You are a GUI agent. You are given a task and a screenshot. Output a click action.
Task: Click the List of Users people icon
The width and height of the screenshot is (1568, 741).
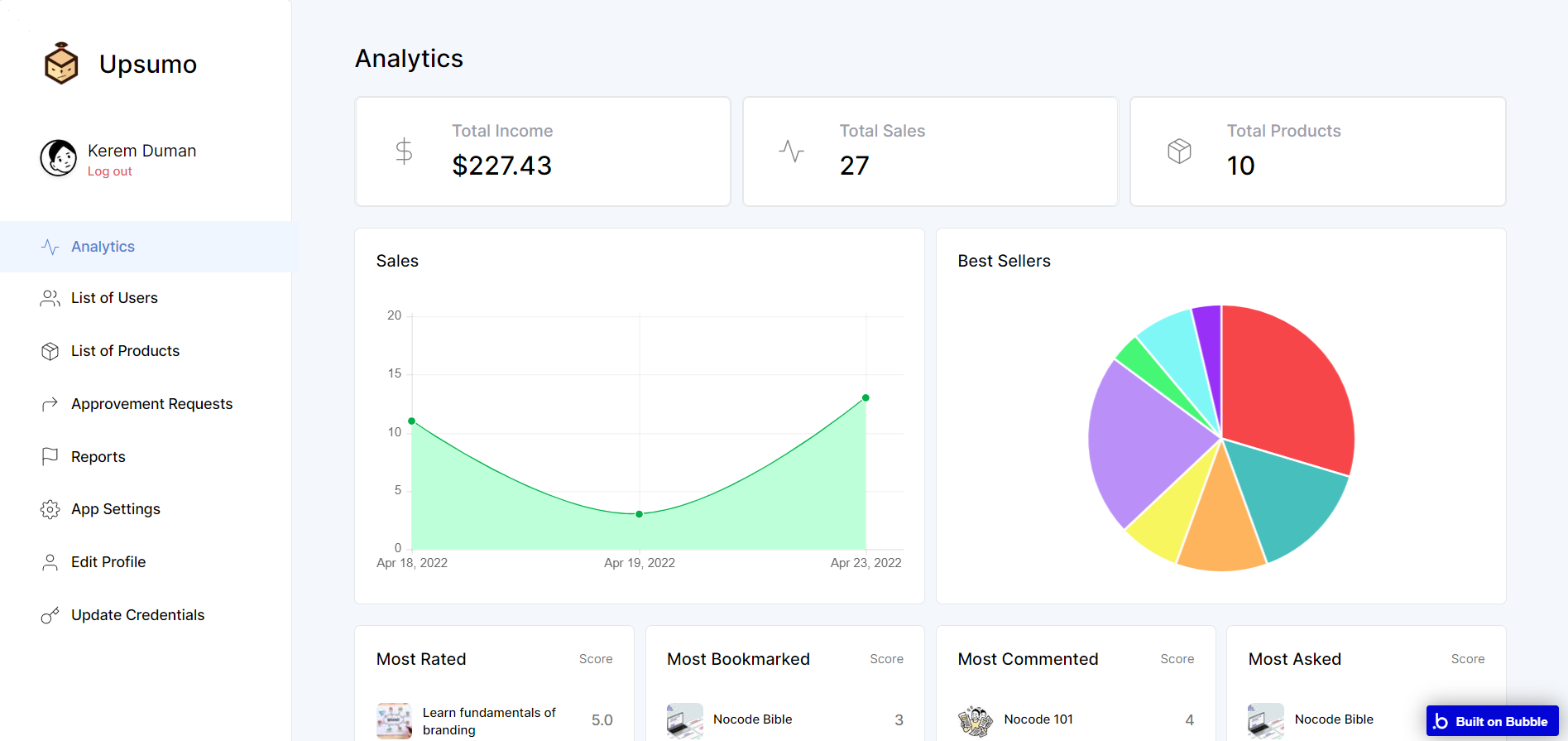pos(50,298)
